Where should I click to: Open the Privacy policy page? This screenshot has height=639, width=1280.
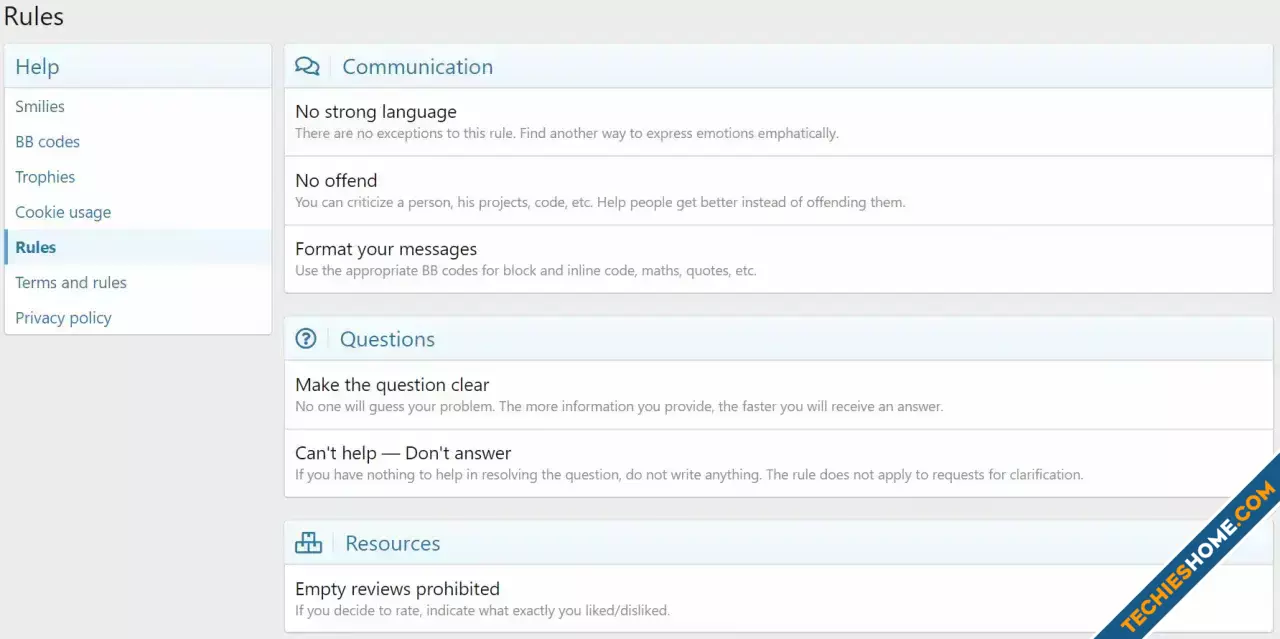pyautogui.click(x=63, y=318)
